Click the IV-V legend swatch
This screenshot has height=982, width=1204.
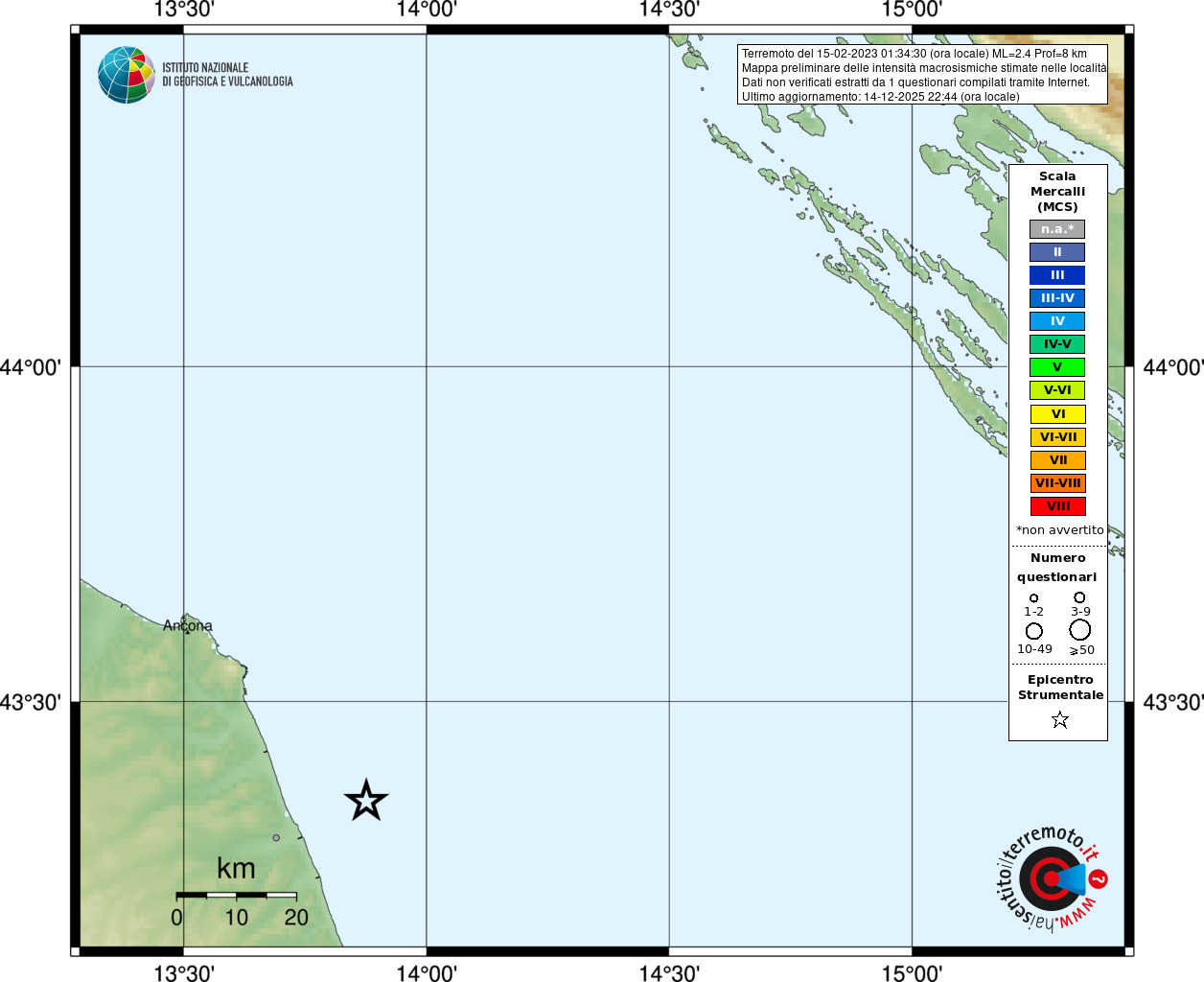click(1057, 344)
